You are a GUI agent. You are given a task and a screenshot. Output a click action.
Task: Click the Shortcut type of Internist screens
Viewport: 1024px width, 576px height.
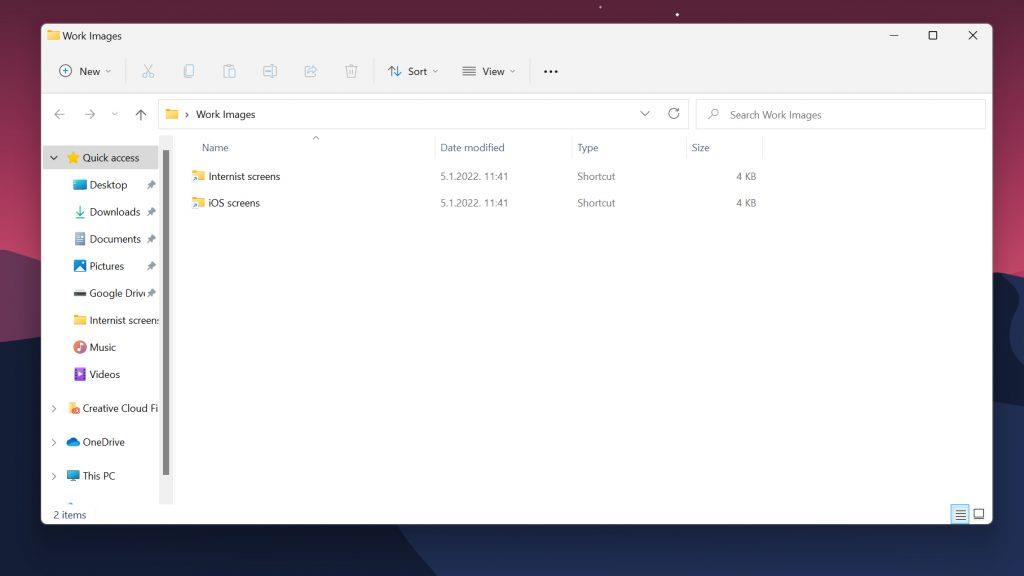click(596, 176)
